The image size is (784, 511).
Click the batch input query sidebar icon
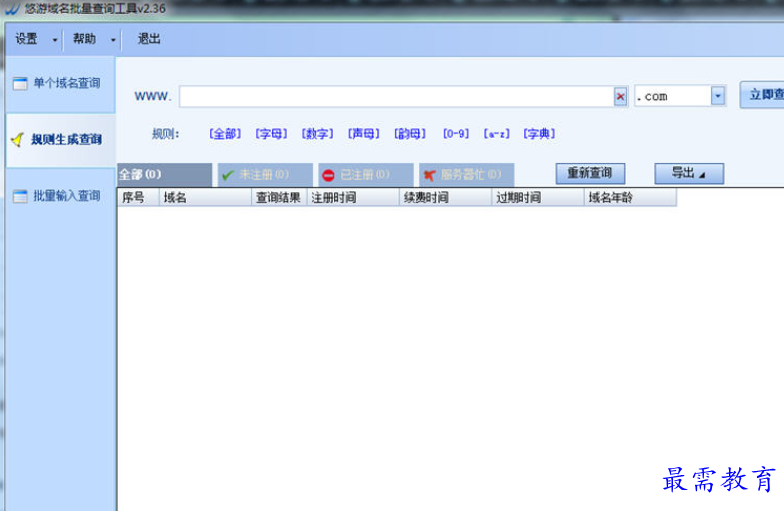(x=20, y=196)
